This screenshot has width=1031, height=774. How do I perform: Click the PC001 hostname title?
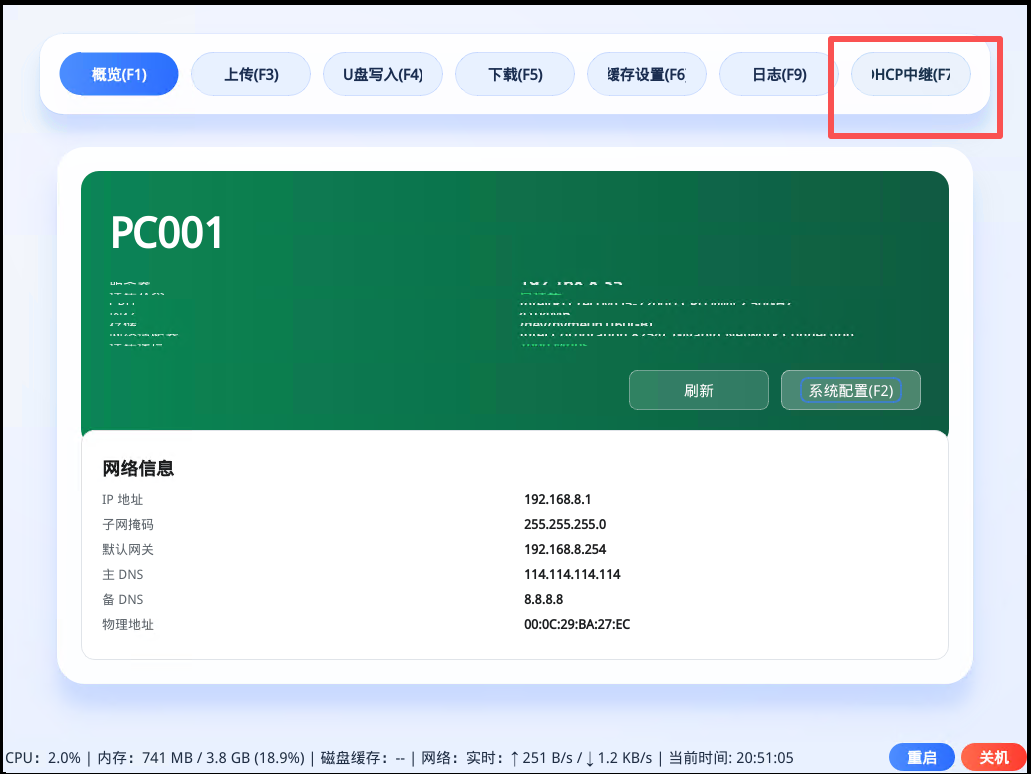167,233
